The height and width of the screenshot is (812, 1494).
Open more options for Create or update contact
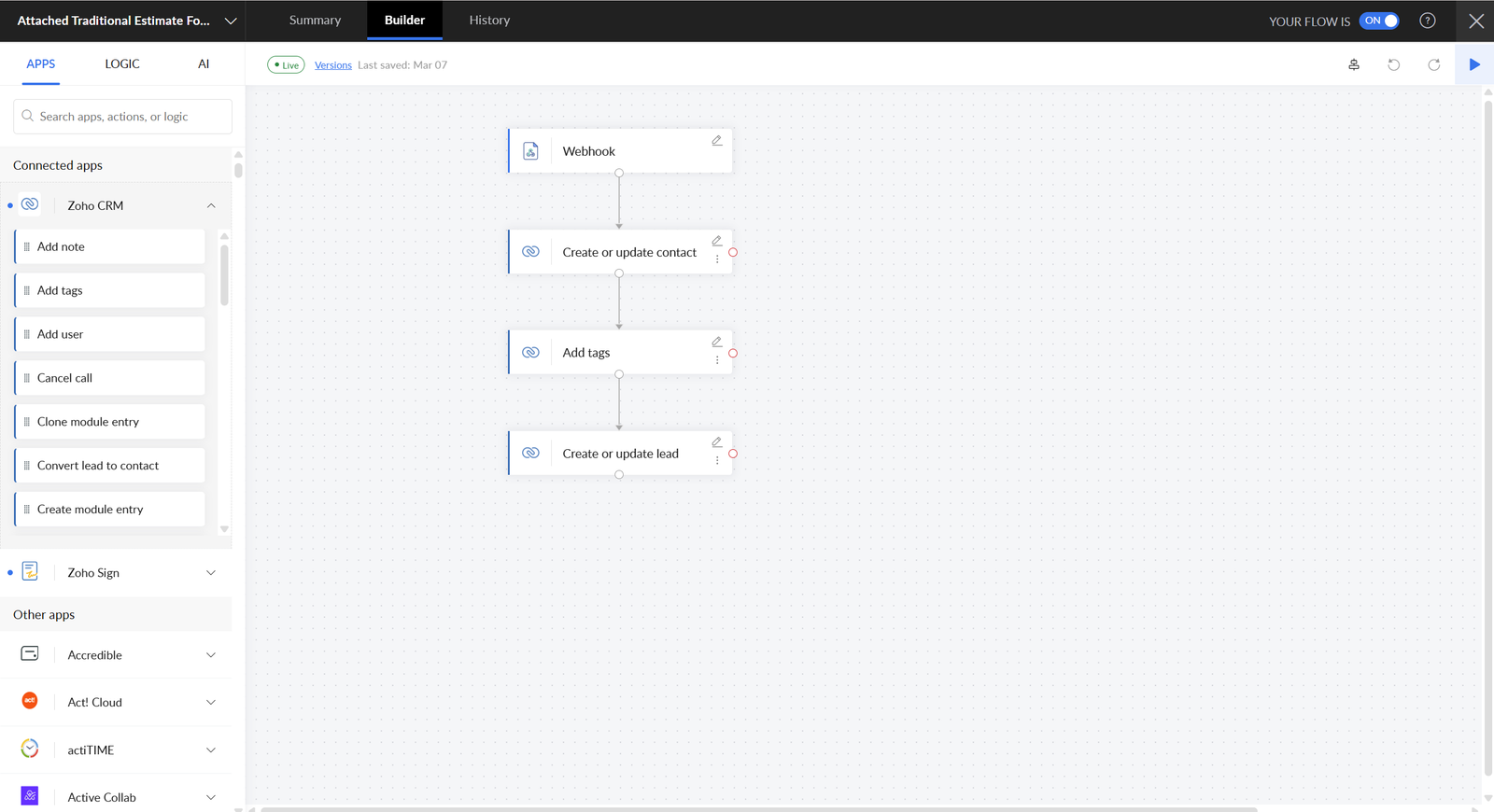(x=717, y=259)
